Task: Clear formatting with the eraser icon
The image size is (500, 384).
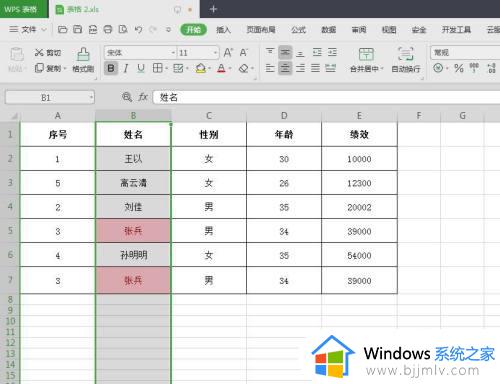Action: [x=244, y=68]
